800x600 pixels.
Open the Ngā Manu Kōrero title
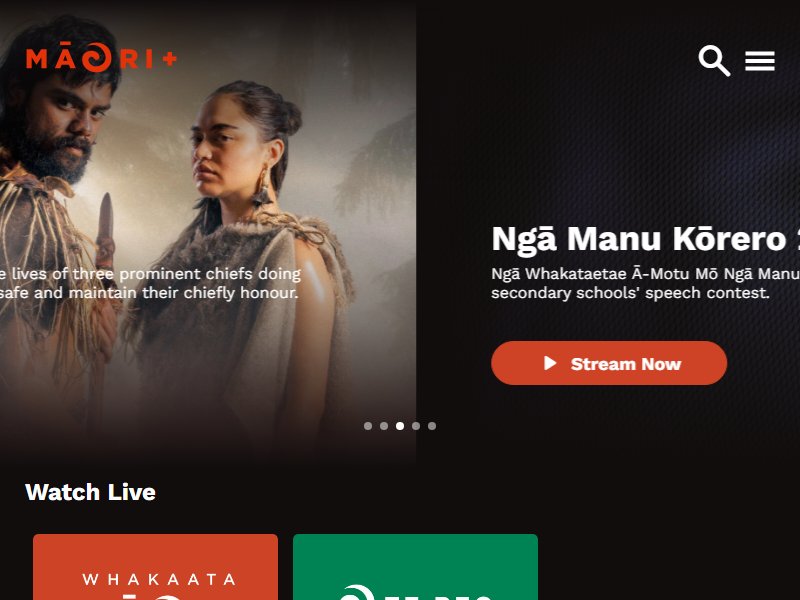[645, 239]
